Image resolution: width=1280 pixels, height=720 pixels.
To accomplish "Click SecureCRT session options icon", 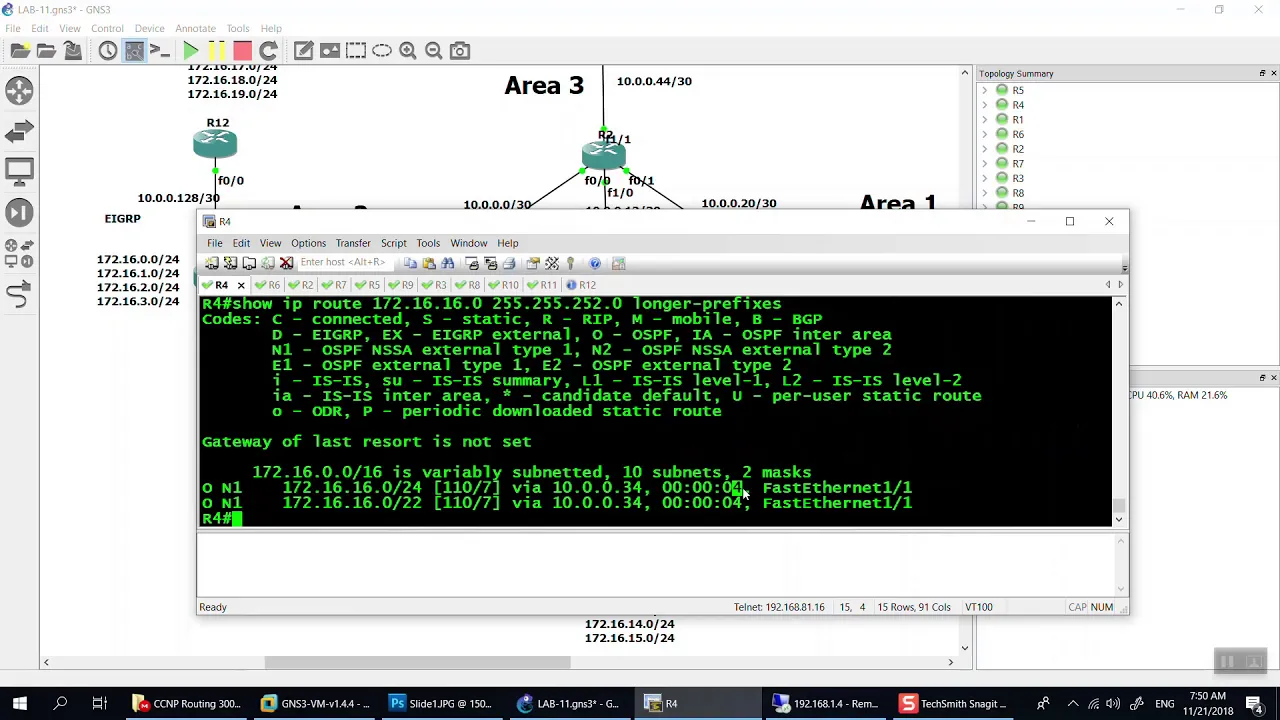I will pos(532,263).
